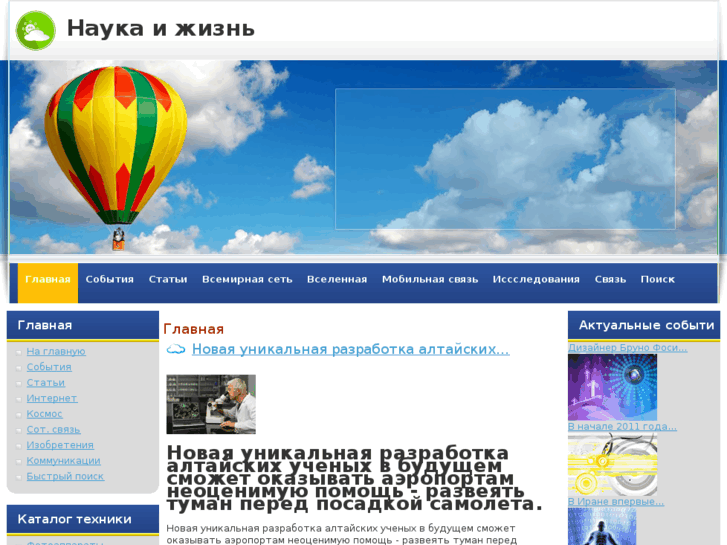Select Всемирная сеть menu item
727x545 pixels.
tap(247, 280)
